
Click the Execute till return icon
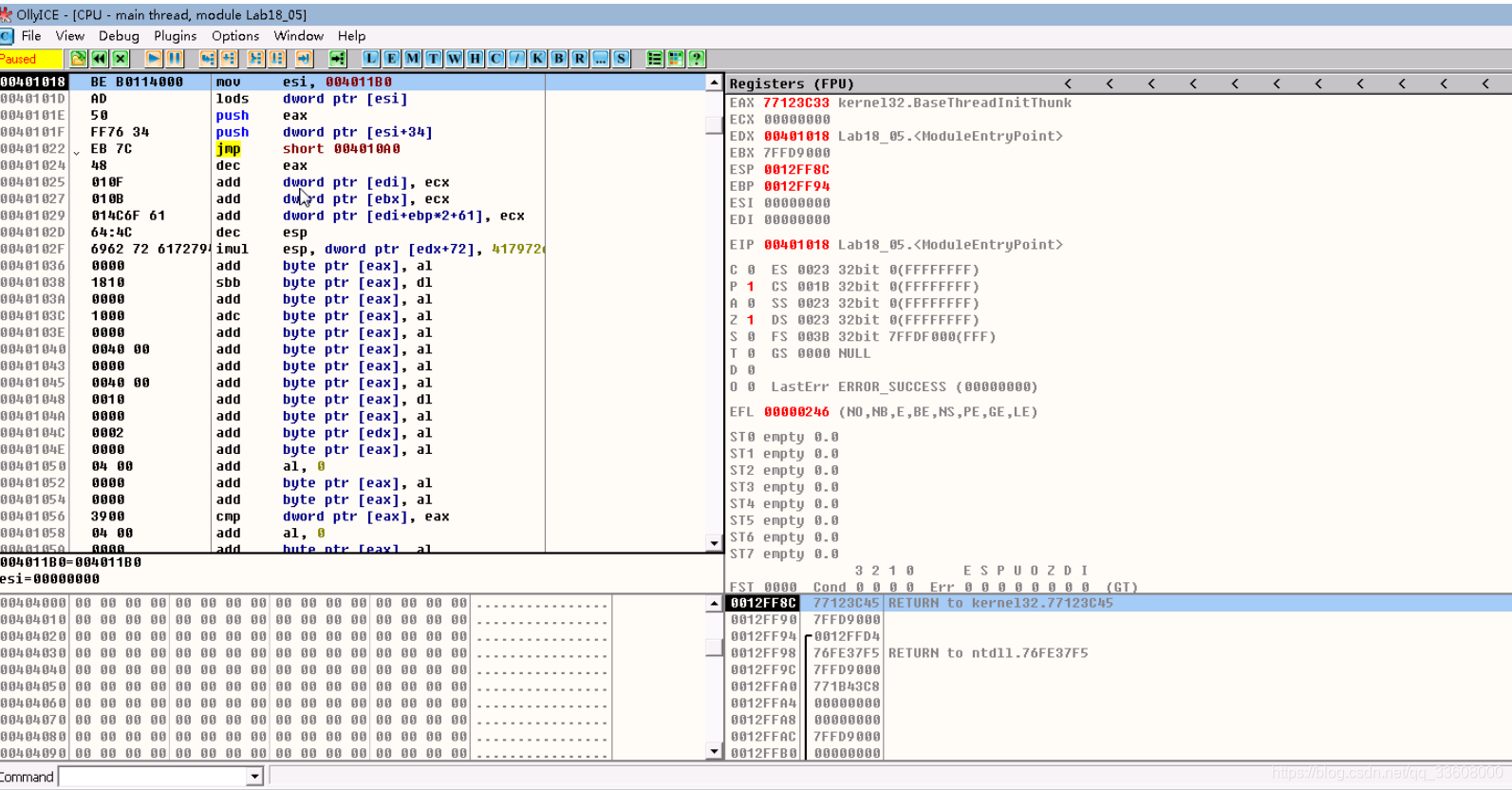pyautogui.click(x=304, y=59)
